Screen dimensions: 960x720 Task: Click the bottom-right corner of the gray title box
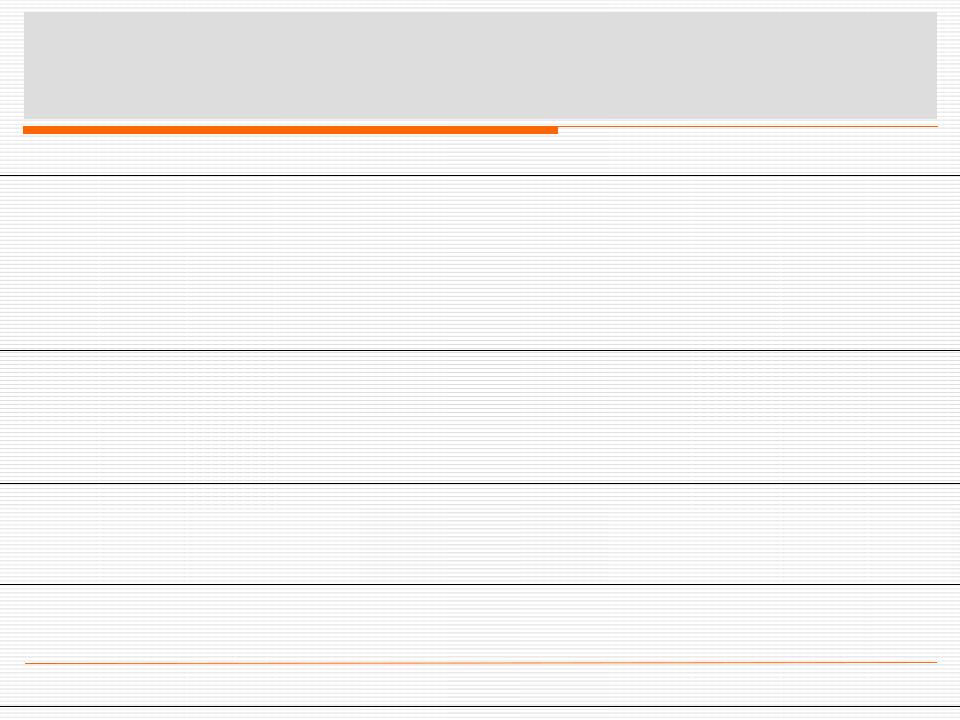click(x=935, y=117)
